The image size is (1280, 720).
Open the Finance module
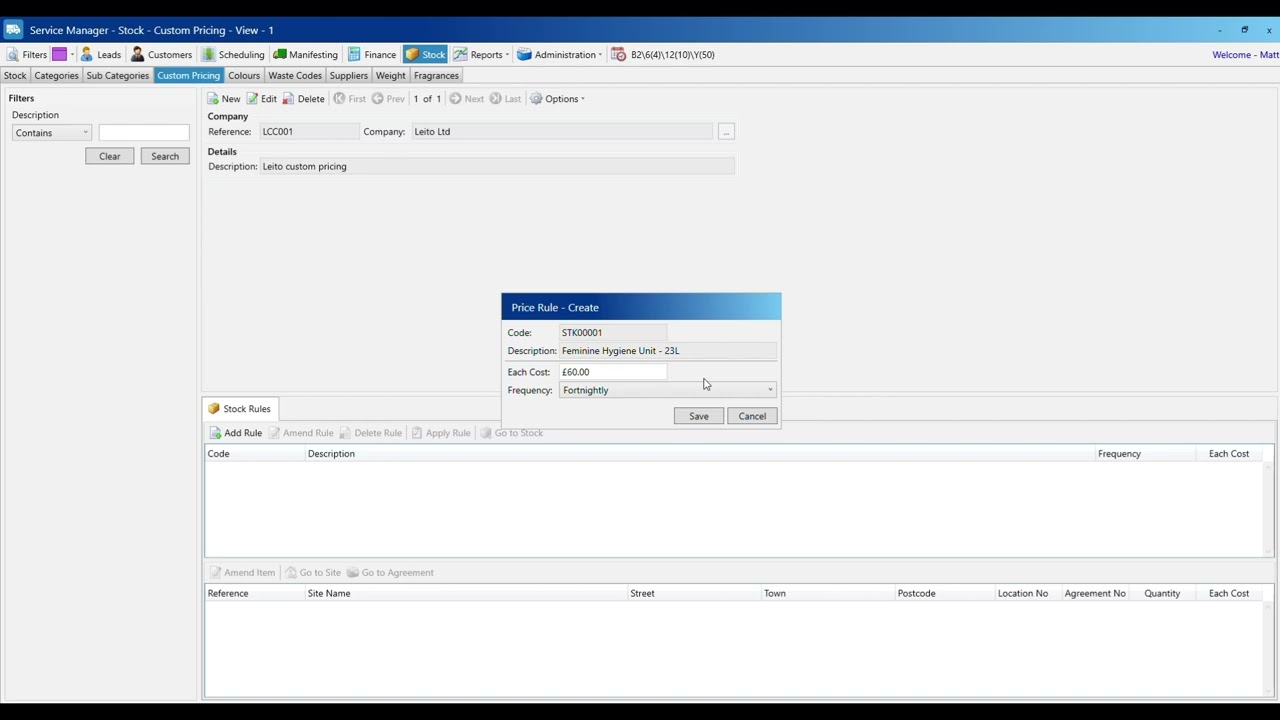pyautogui.click(x=372, y=54)
